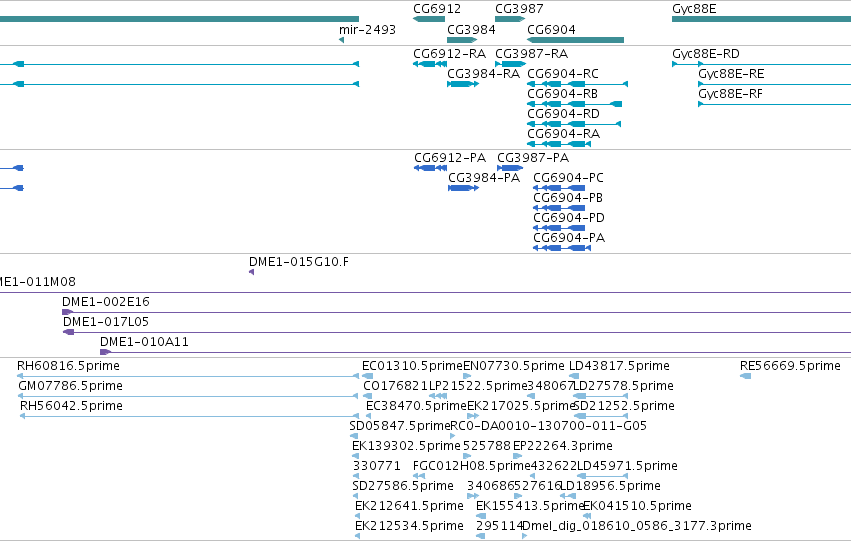Click transcript CG6904-RA label
Screen dimensions: 851x541
pos(563,133)
